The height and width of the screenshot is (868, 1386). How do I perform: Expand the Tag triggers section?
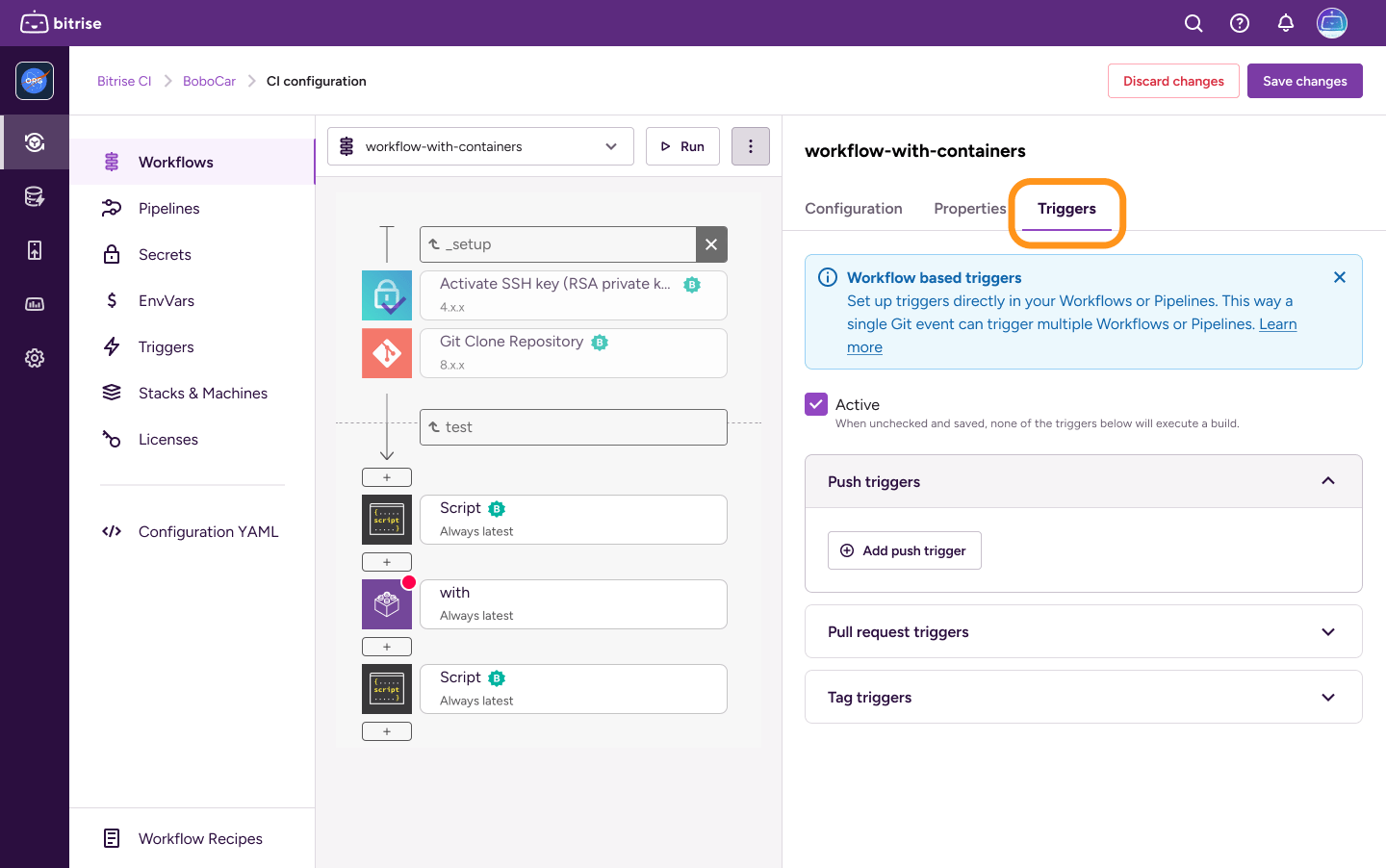[x=1328, y=698]
